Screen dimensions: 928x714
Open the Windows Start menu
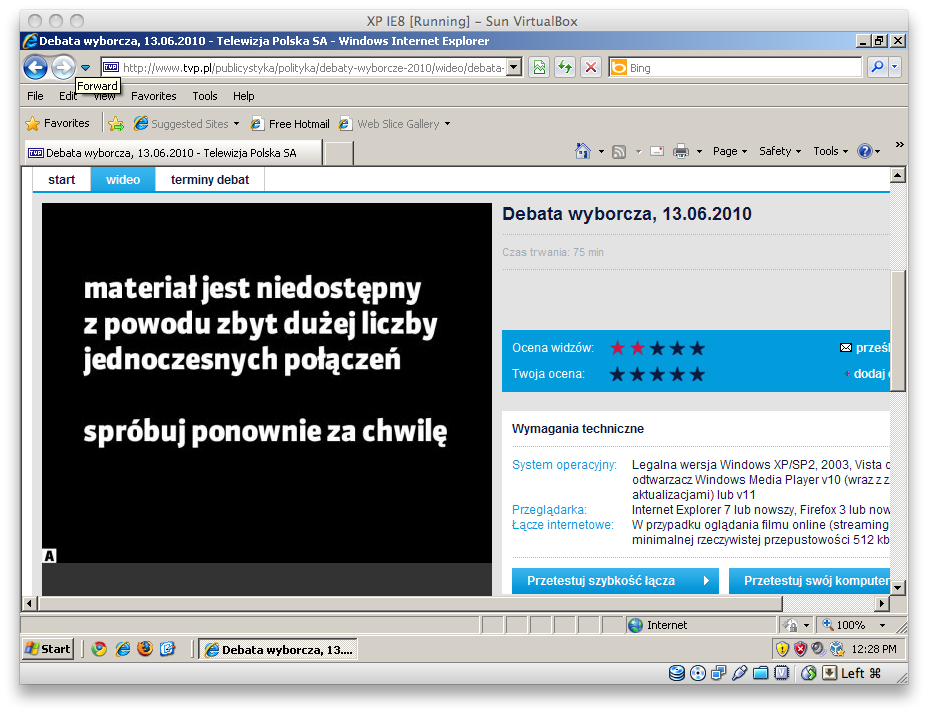47,649
